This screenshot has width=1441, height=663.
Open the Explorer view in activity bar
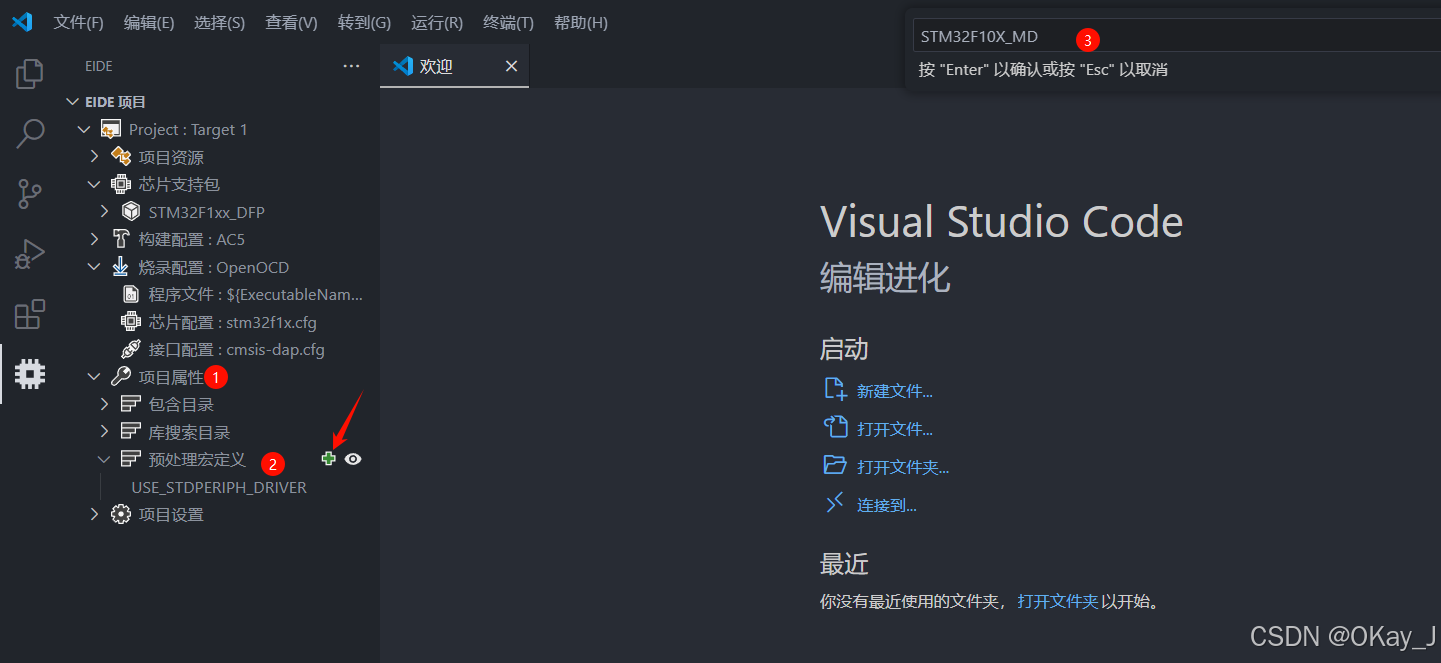pyautogui.click(x=30, y=73)
